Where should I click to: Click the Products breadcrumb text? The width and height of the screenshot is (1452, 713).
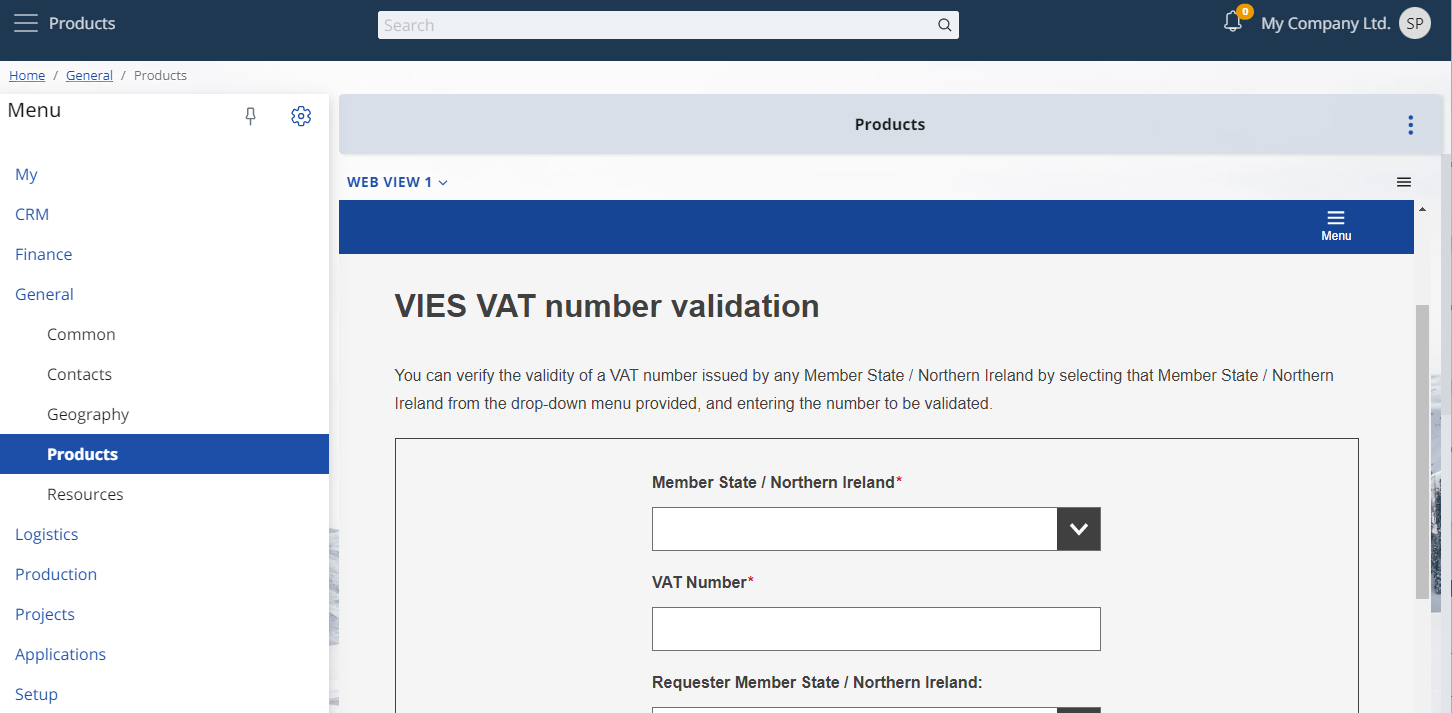point(160,75)
